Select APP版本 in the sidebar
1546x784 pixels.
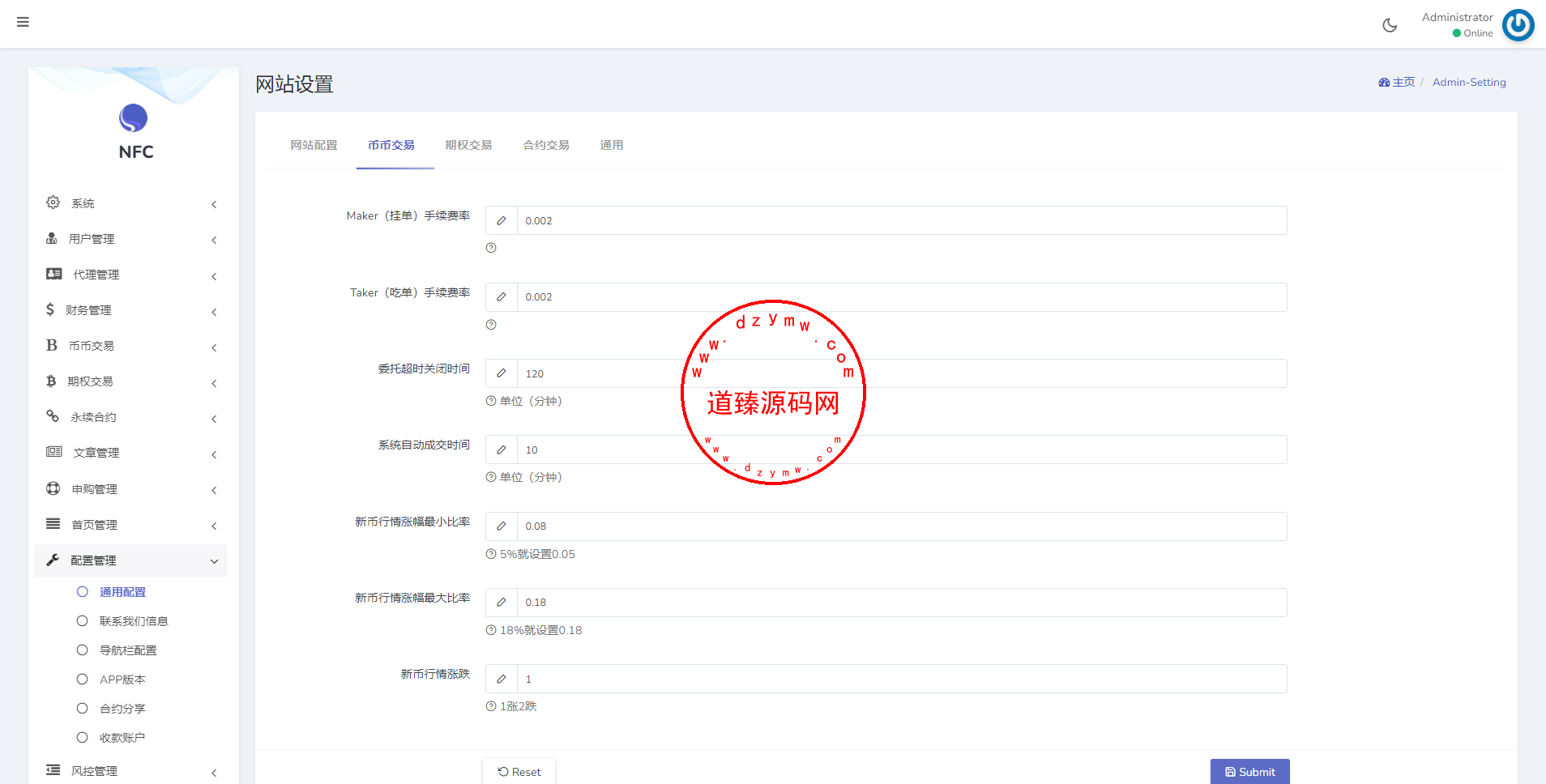(122, 680)
